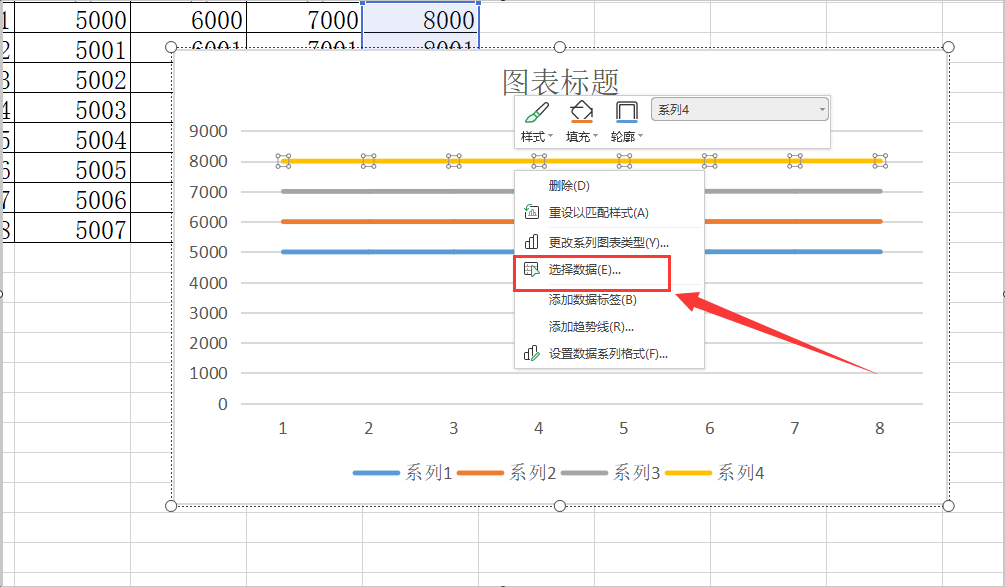Click the change chart type bar icon
Screen dimensions: 1005x587
531,242
